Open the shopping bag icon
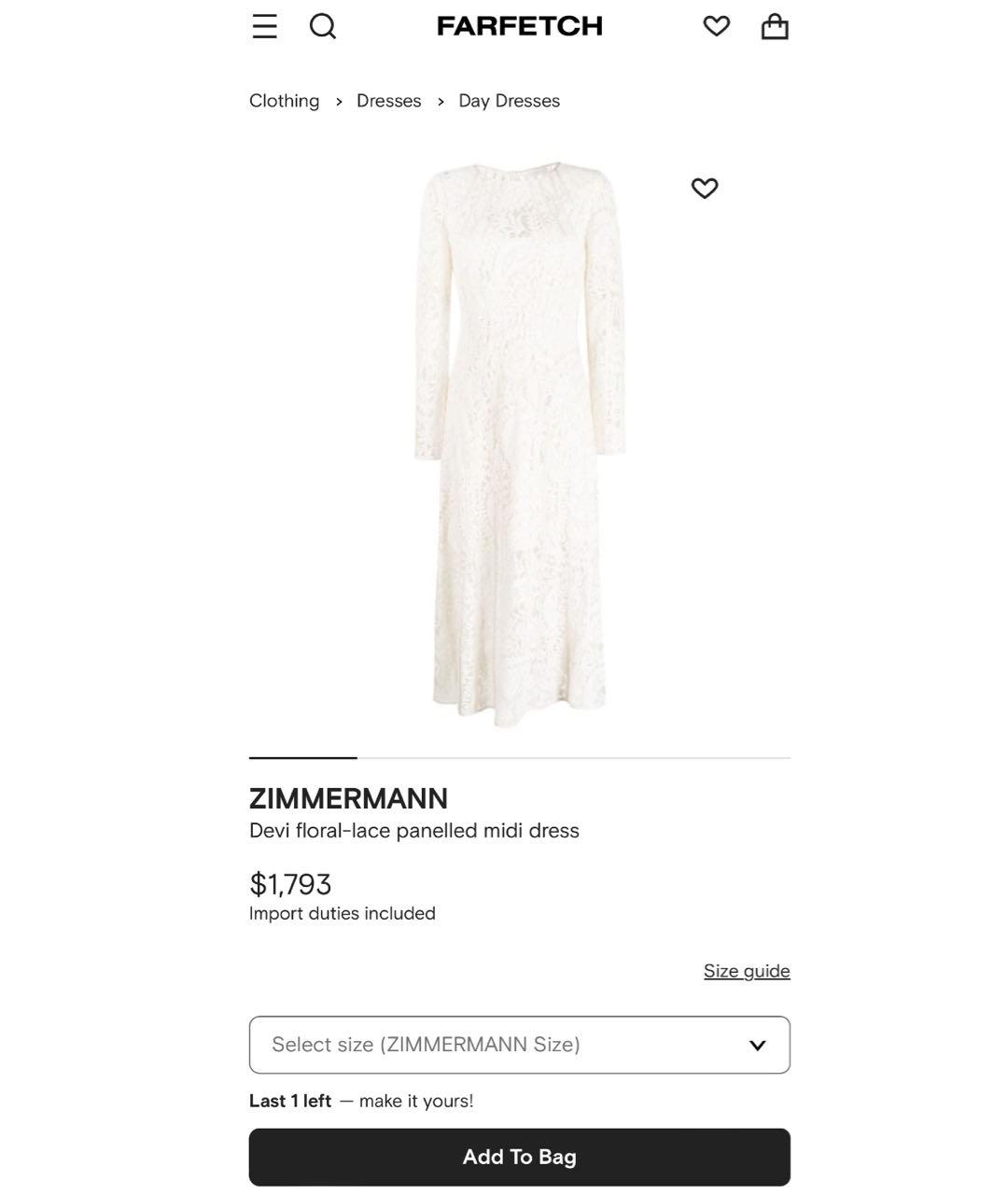Image resolution: width=1008 pixels, height=1195 pixels. [775, 26]
